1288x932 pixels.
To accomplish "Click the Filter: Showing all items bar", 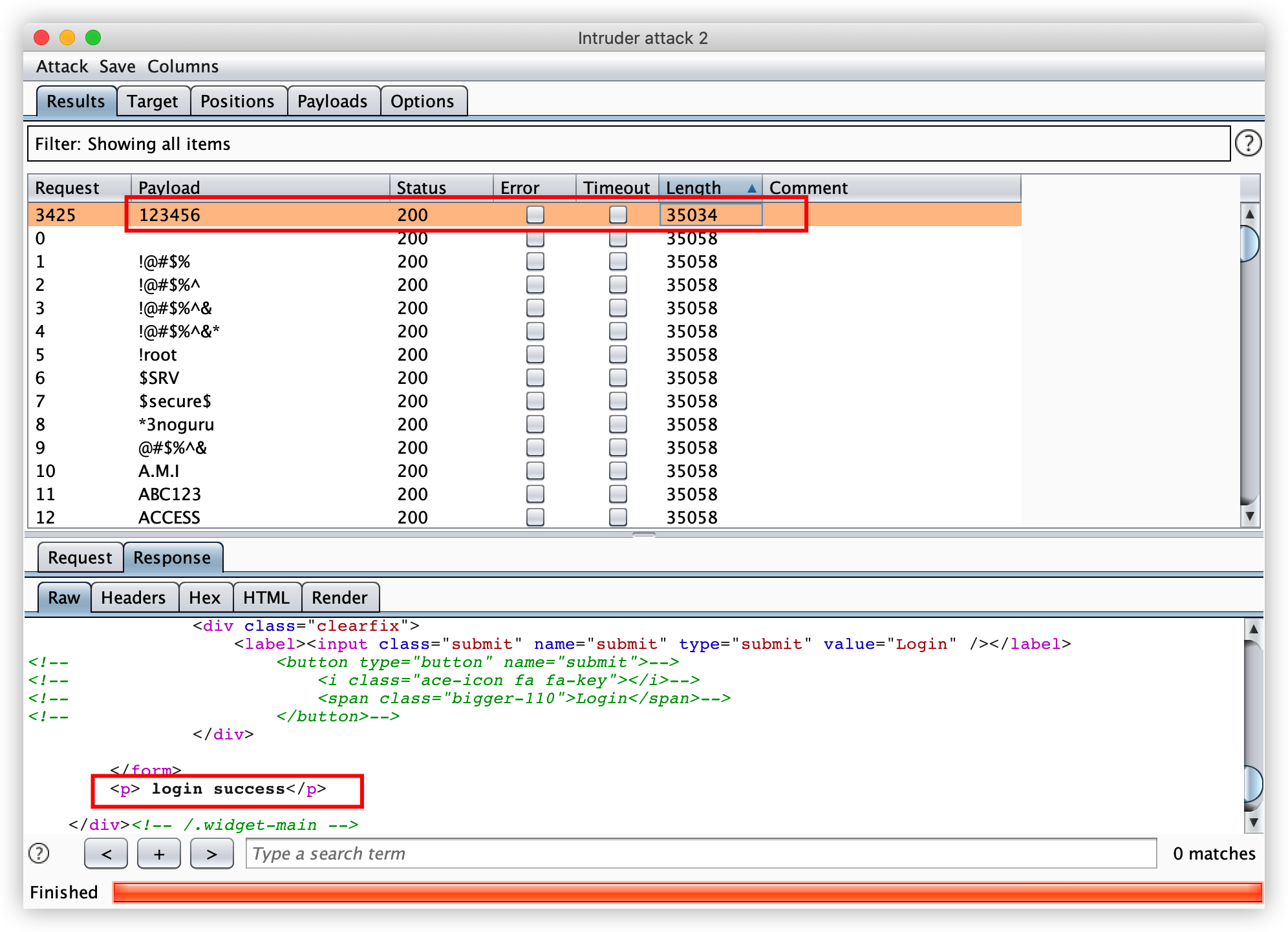I will pos(627,143).
